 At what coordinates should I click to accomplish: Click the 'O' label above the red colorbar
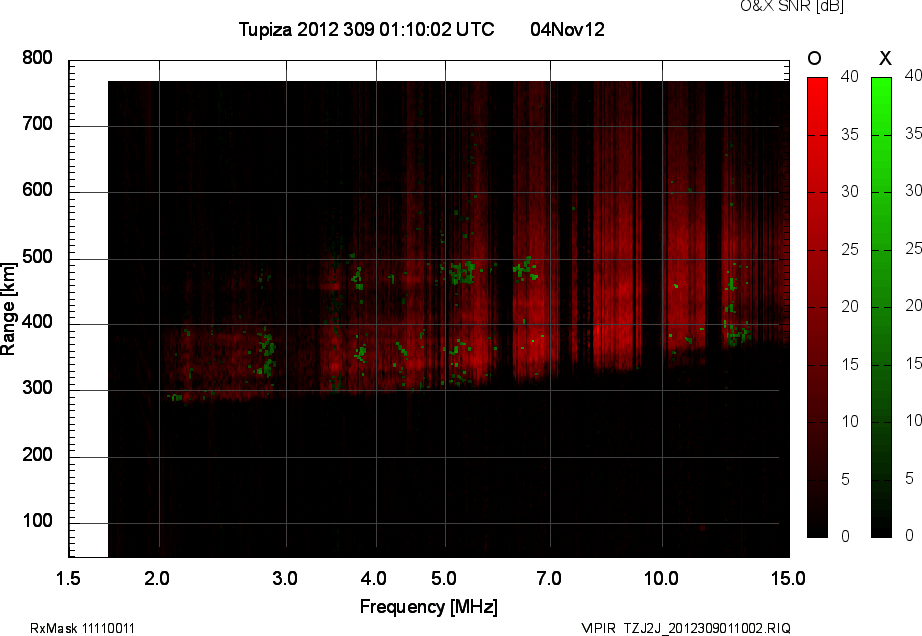coord(814,58)
